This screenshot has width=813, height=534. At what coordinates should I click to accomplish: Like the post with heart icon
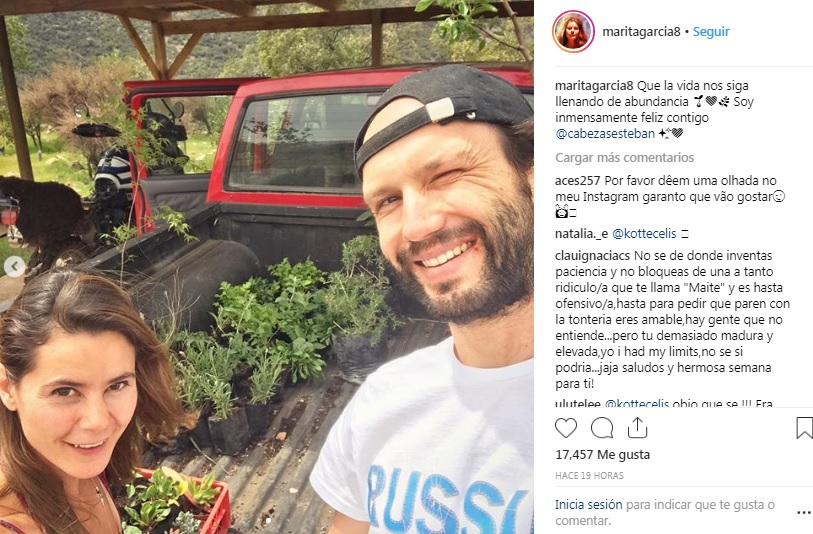(566, 428)
